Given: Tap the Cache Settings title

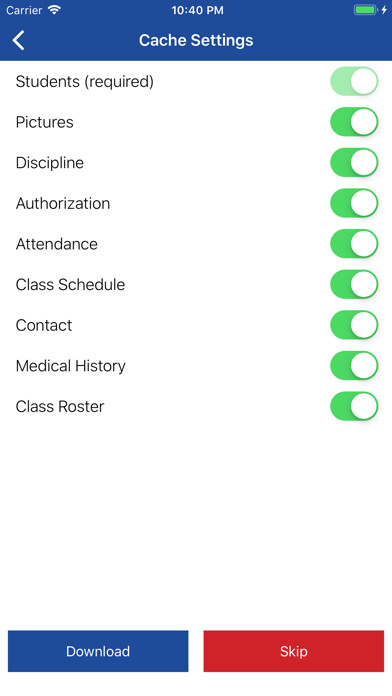Looking at the screenshot, I should (x=196, y=40).
